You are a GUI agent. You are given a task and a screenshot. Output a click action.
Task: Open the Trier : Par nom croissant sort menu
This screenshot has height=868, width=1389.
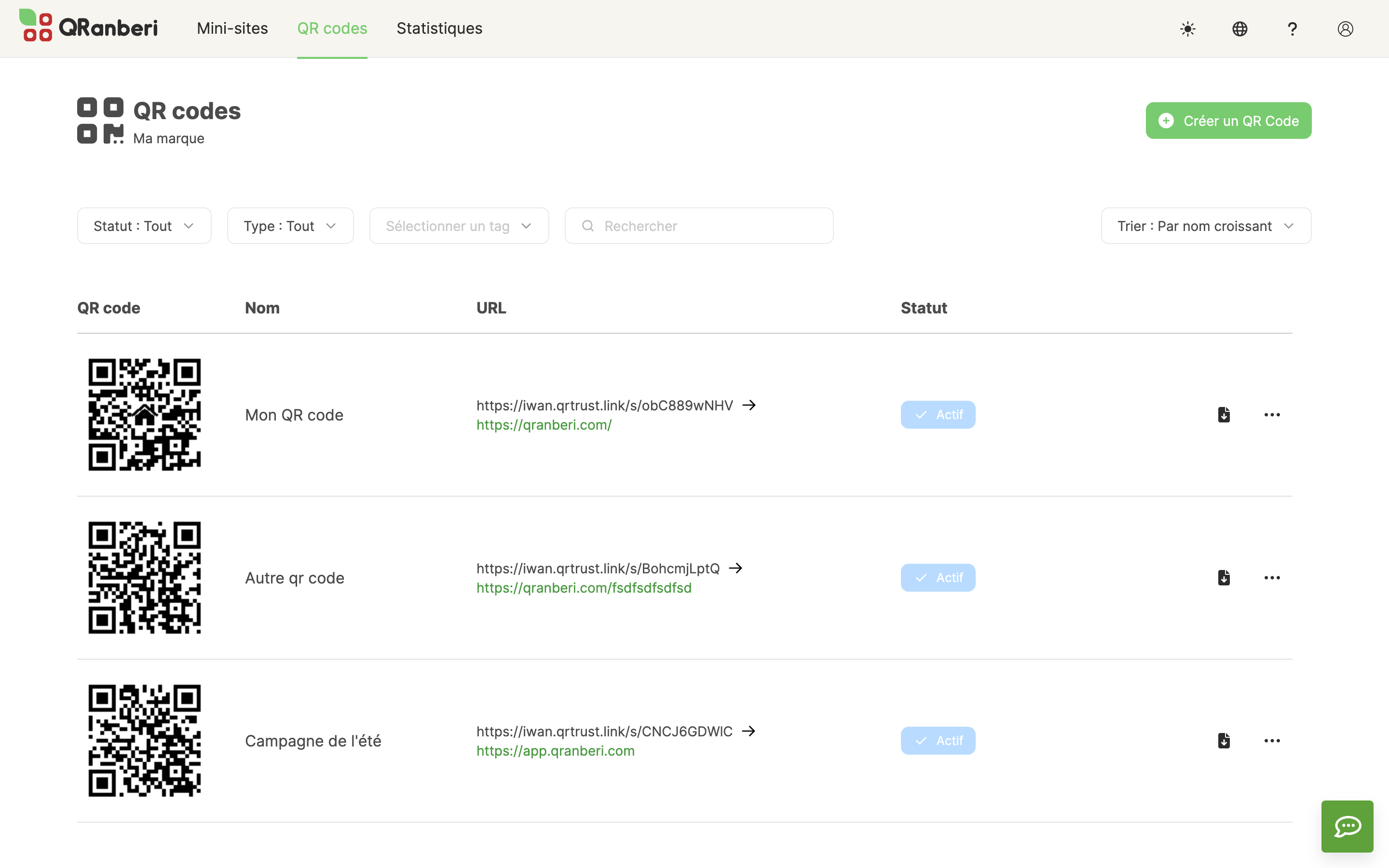coord(1205,226)
